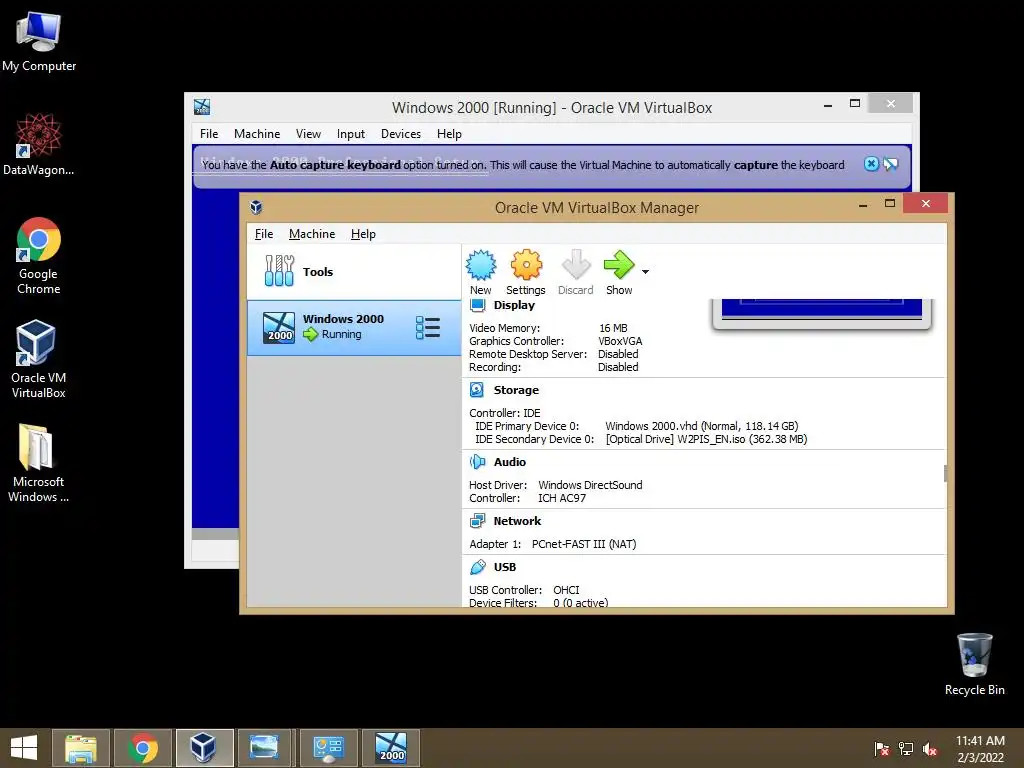Open the Audio section heading link

[x=509, y=462]
